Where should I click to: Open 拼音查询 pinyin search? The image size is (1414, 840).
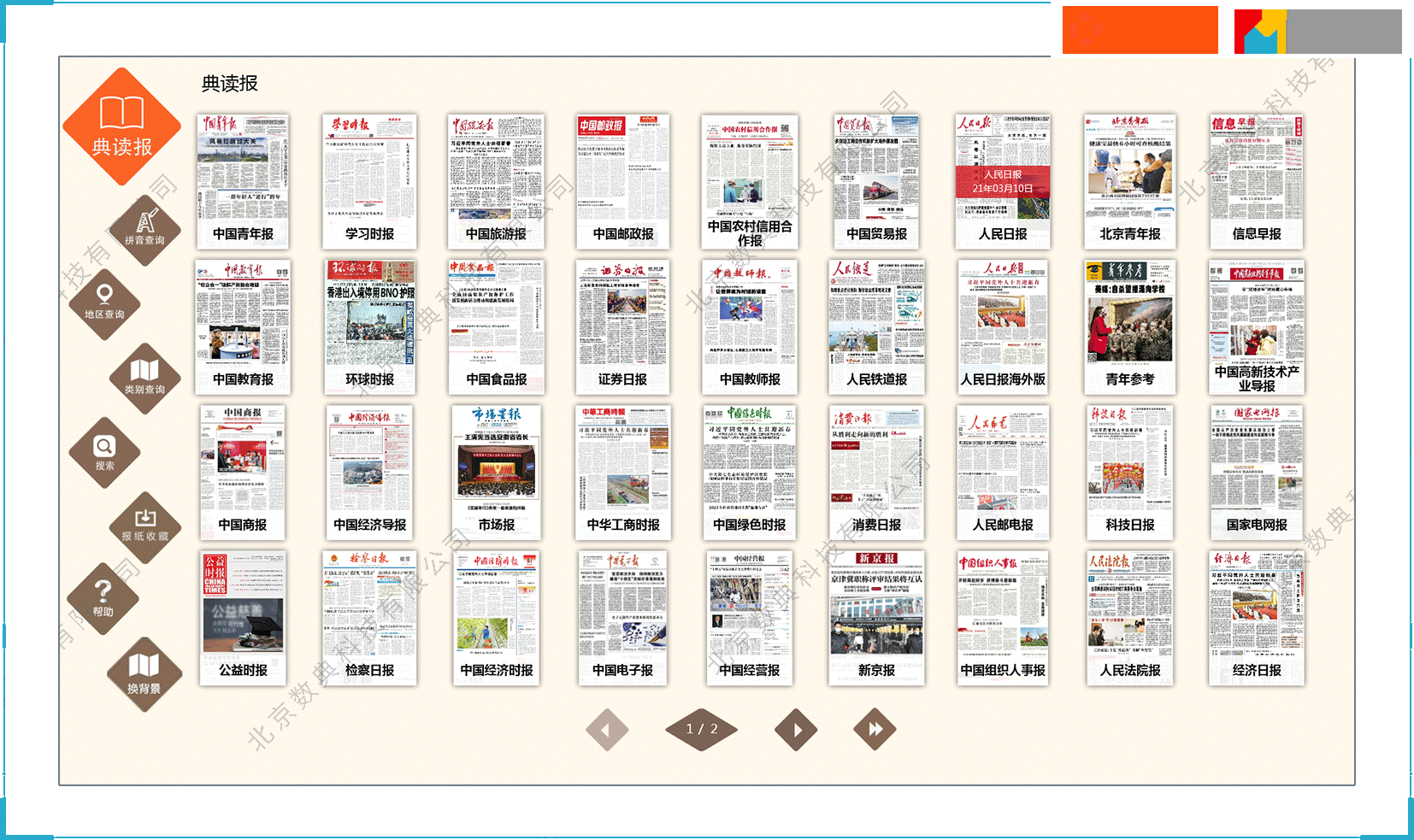pyautogui.click(x=144, y=228)
